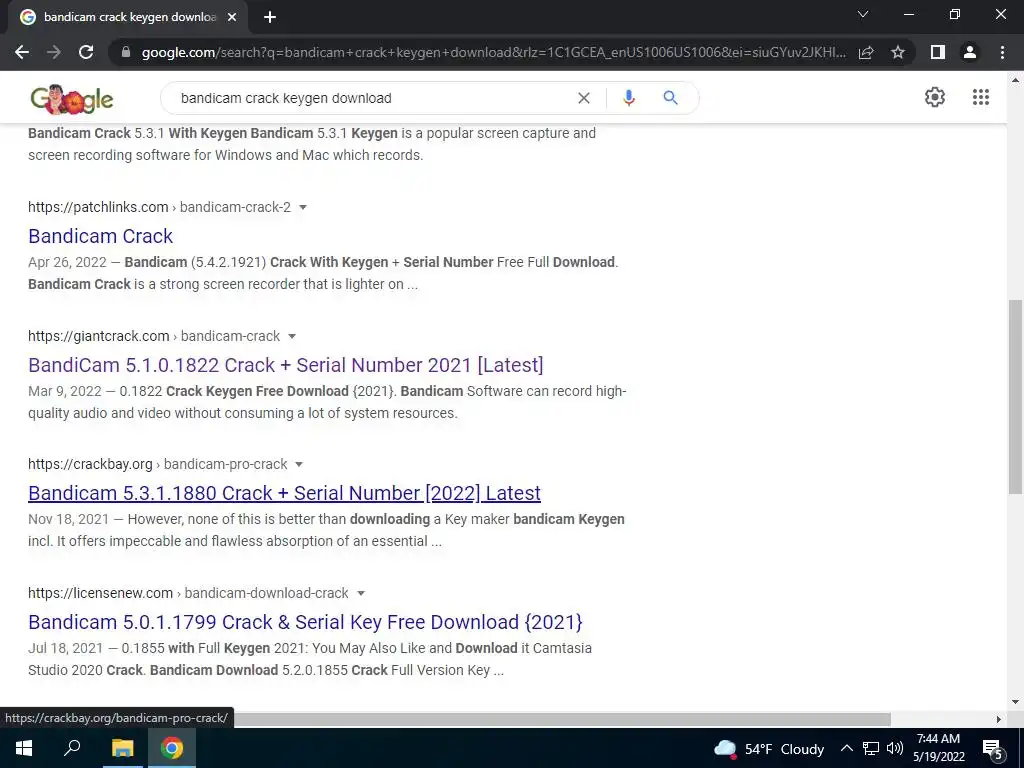Open the Windows Start menu
This screenshot has width=1024, height=768.
tap(24, 748)
